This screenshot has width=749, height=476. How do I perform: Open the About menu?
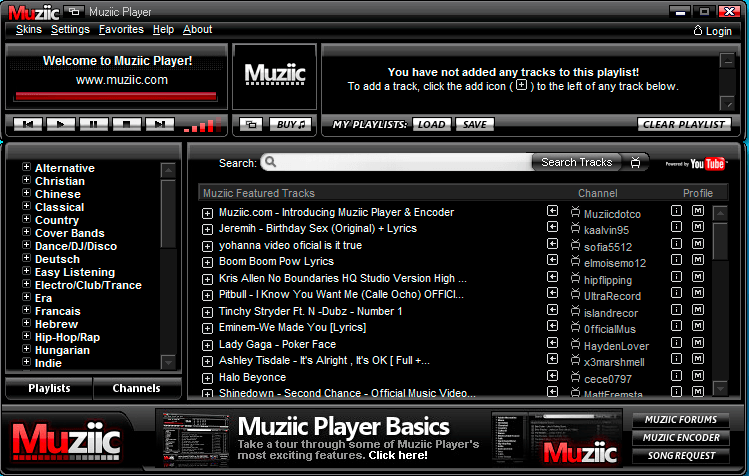point(197,30)
